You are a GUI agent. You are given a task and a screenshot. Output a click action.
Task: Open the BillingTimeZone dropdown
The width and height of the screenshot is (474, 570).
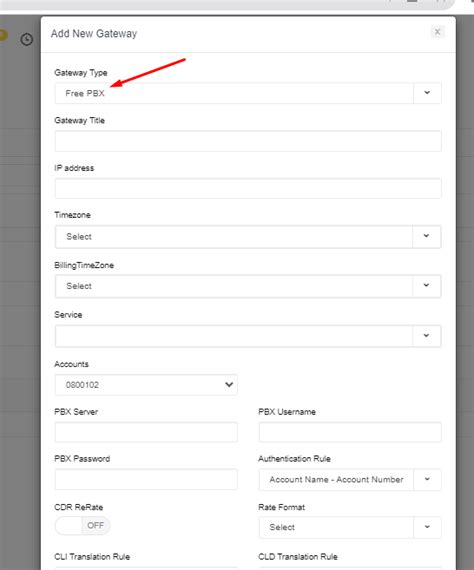248,286
